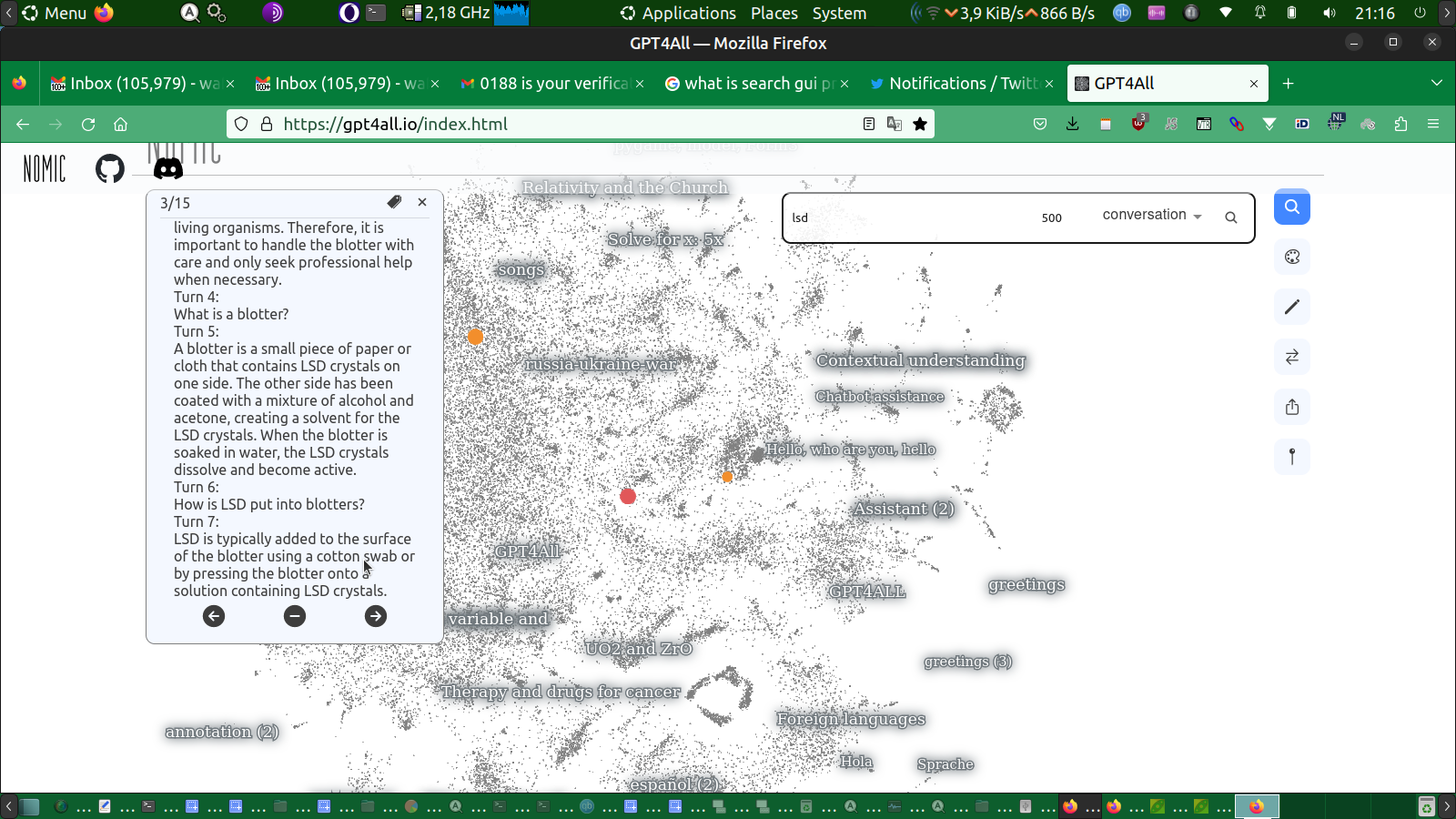This screenshot has width=1456, height=819.
Task: Select the pin marker tool
Action: [1292, 457]
